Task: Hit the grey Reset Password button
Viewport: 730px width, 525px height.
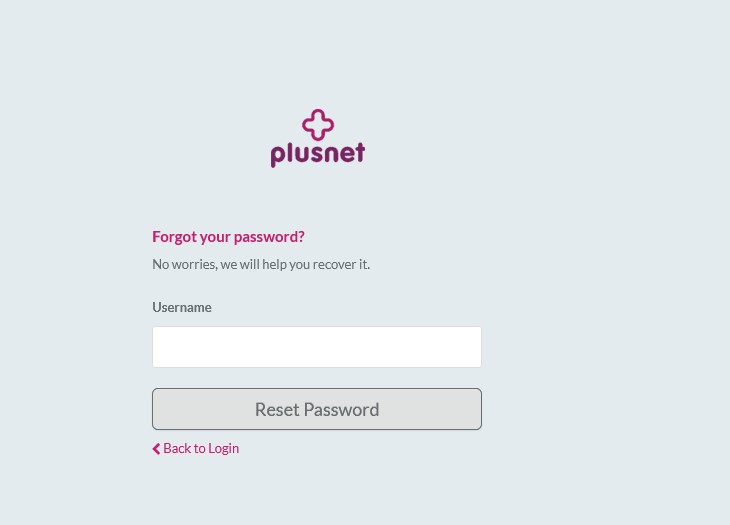Action: tap(317, 409)
